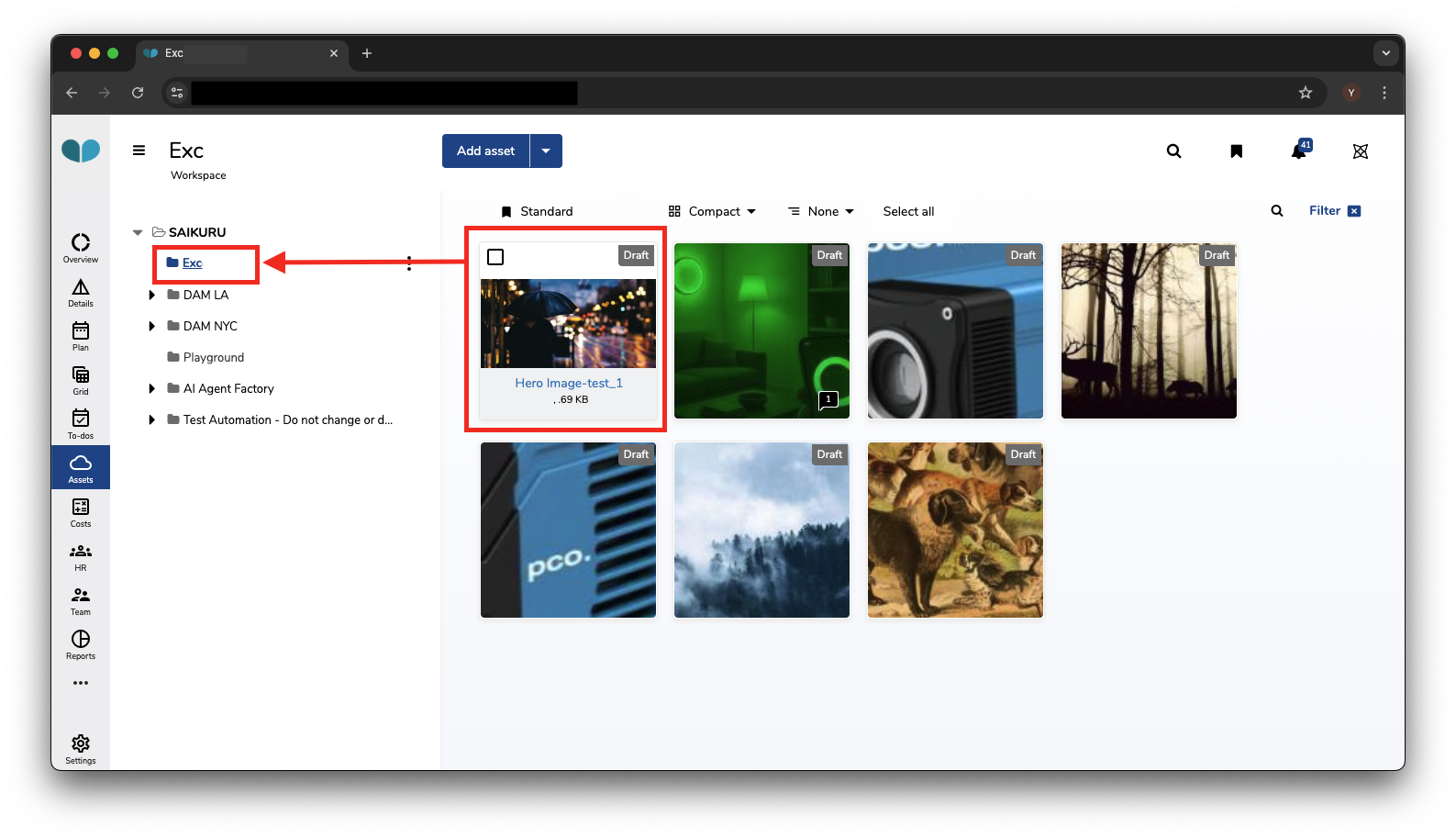Expand the AI Agent Factory folder
This screenshot has height=838, width=1456.
152,388
